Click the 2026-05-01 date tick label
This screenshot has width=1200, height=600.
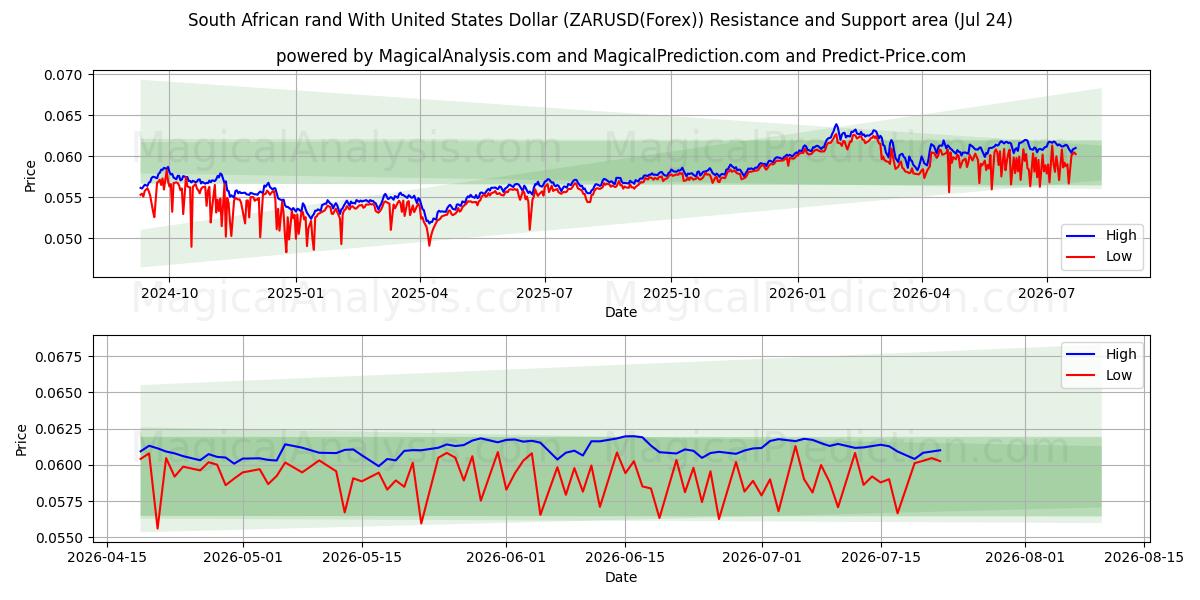click(x=243, y=558)
